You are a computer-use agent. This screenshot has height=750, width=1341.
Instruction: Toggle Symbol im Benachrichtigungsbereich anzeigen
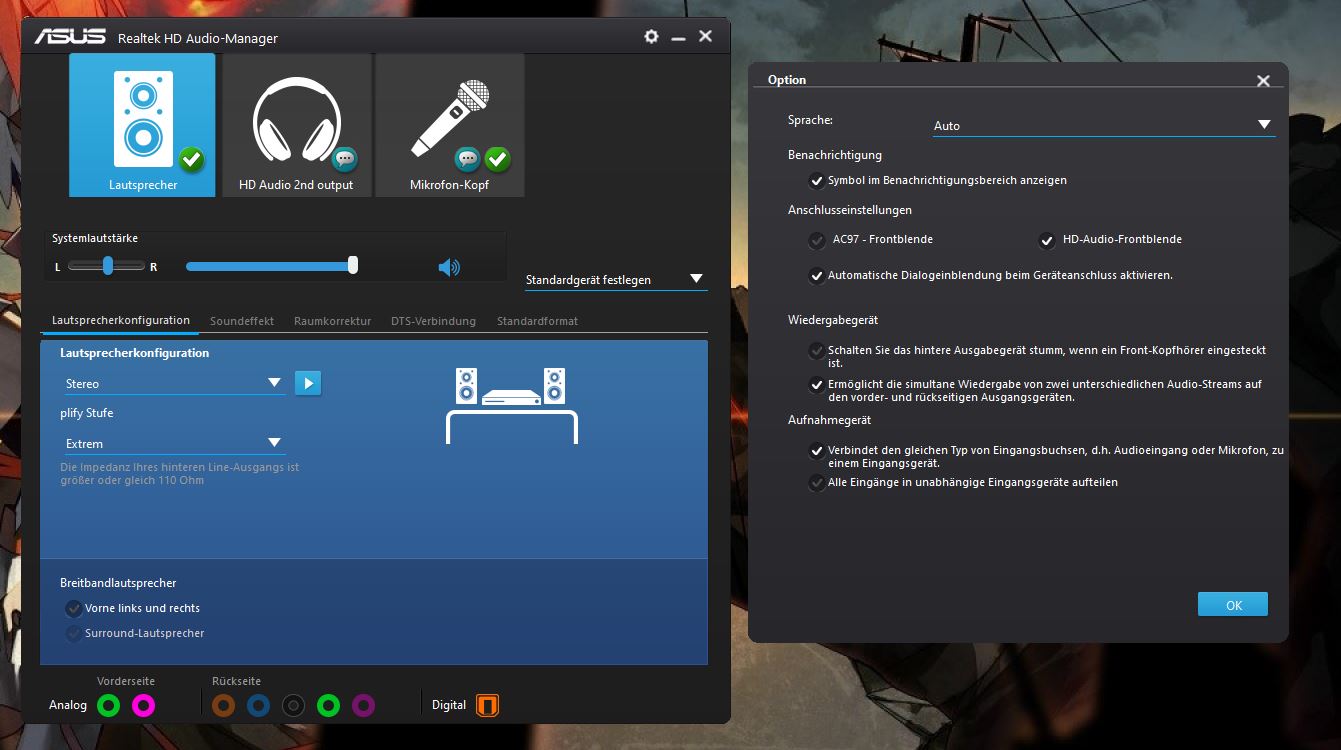(x=817, y=181)
